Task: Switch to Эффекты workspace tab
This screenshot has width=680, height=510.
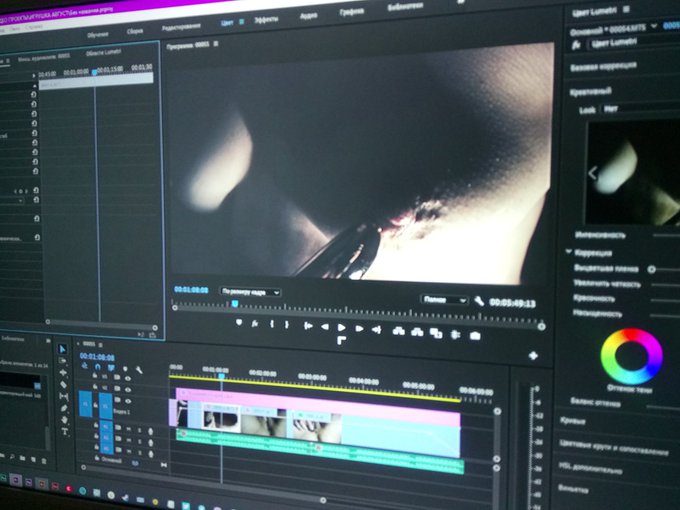Action: (x=265, y=20)
